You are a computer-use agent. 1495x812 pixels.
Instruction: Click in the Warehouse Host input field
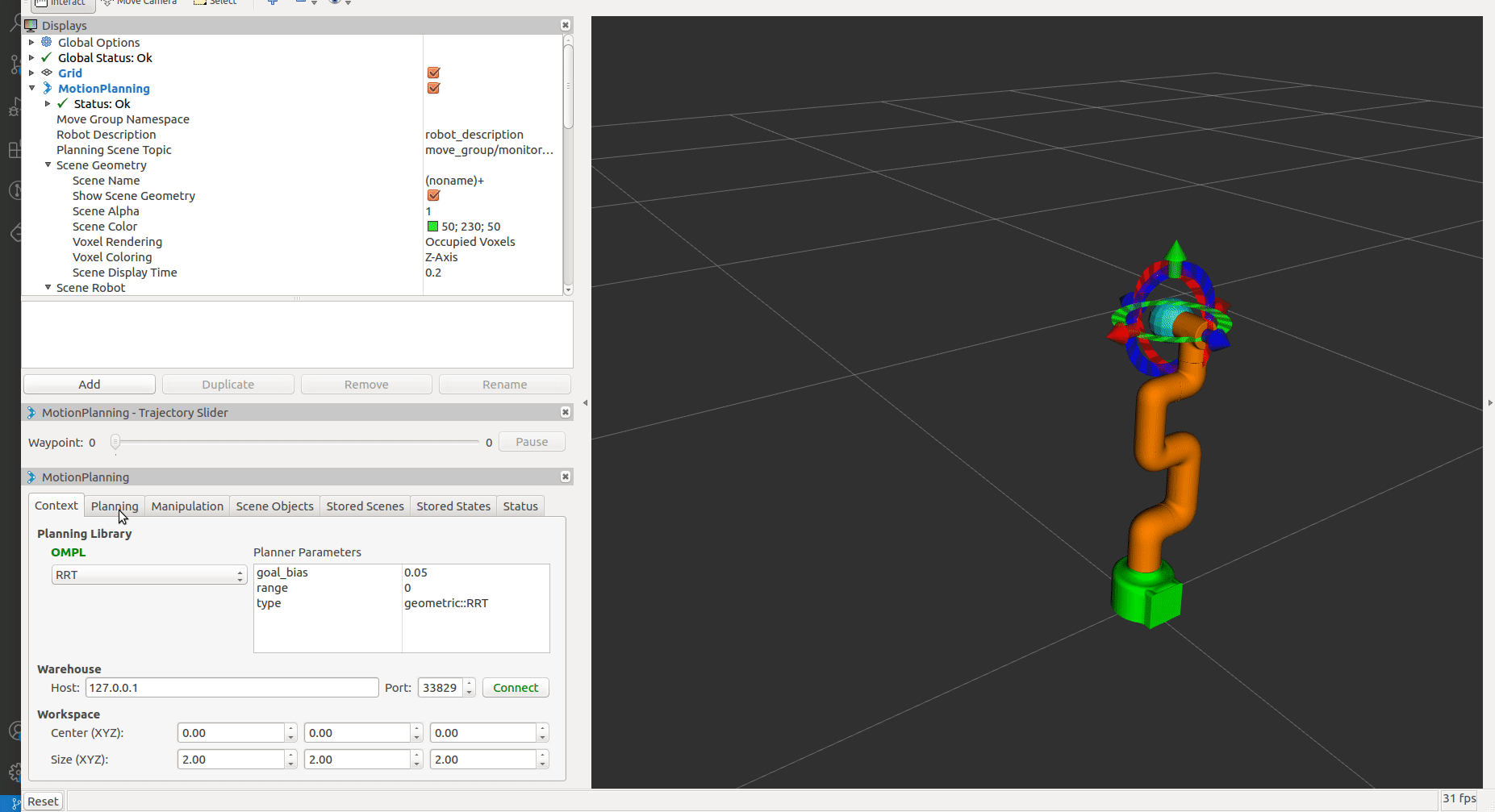[232, 688]
